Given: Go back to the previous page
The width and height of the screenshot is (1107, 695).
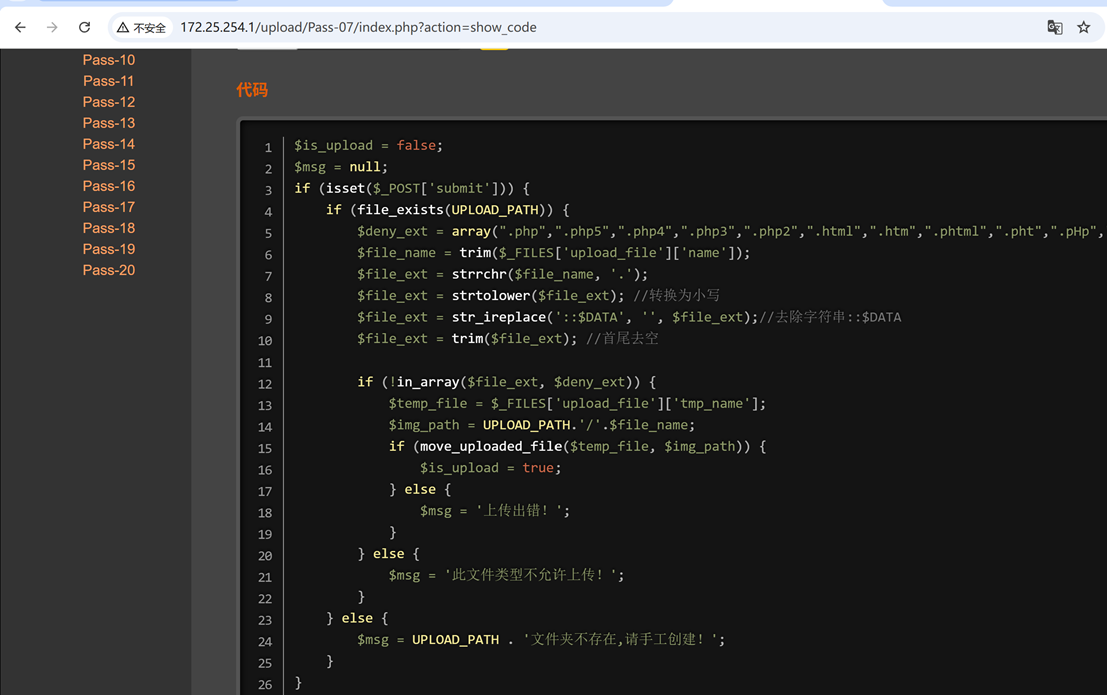Looking at the screenshot, I should (x=20, y=28).
